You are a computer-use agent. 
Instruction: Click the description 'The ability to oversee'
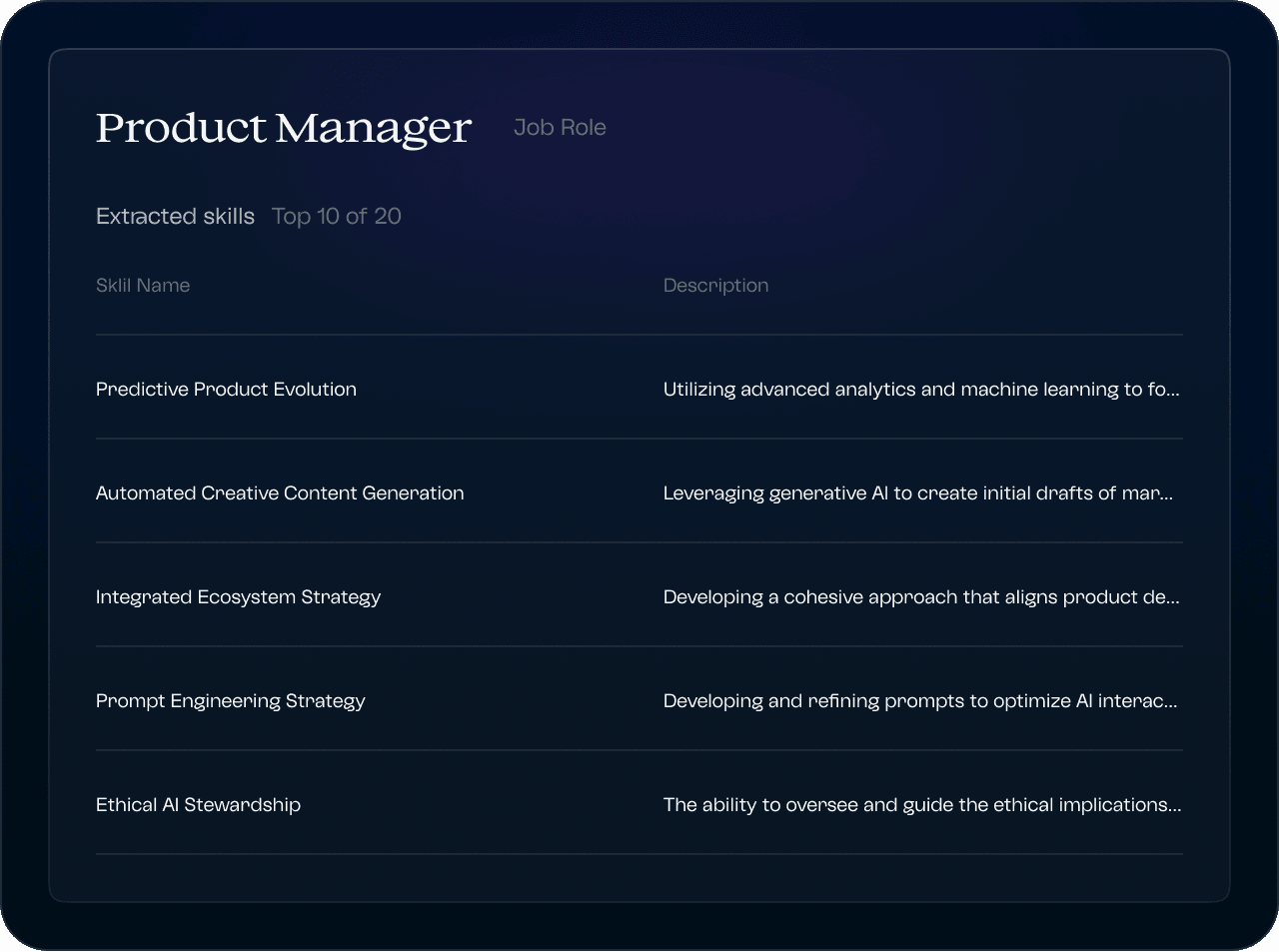tap(922, 805)
